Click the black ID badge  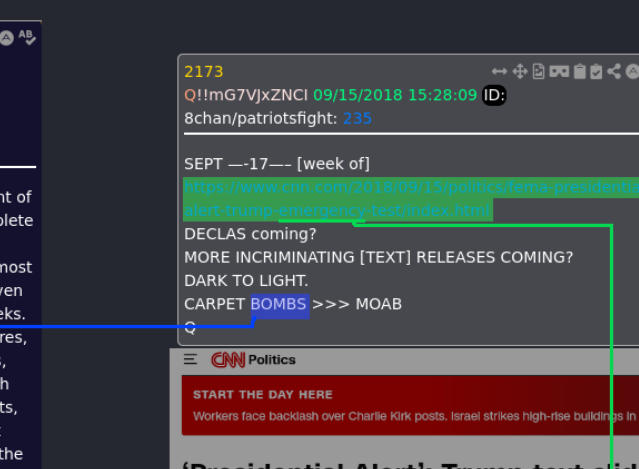[494, 95]
